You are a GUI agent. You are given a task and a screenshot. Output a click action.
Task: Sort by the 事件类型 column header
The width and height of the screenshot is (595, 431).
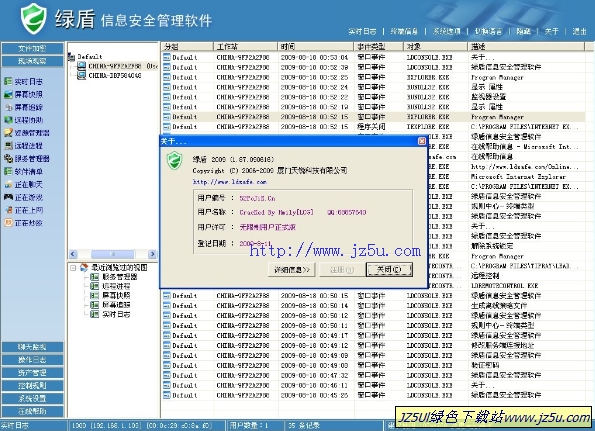click(379, 47)
